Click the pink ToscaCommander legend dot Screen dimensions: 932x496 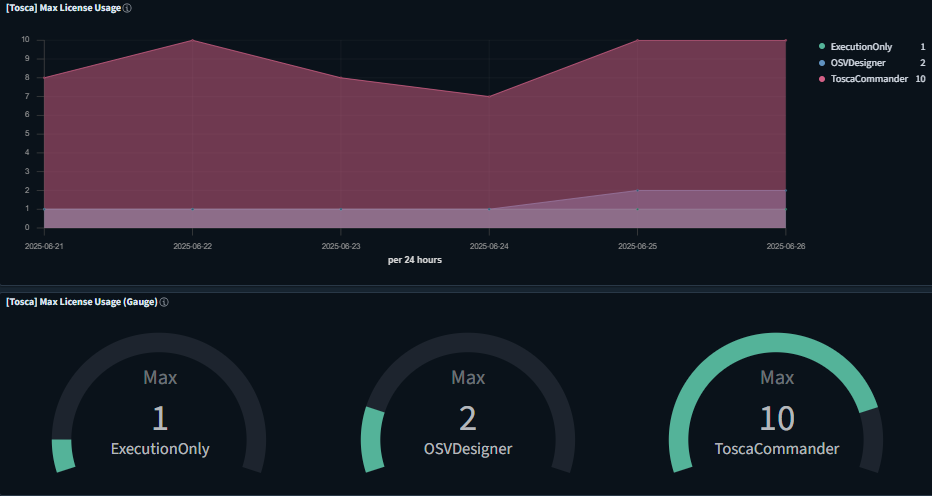[822, 79]
